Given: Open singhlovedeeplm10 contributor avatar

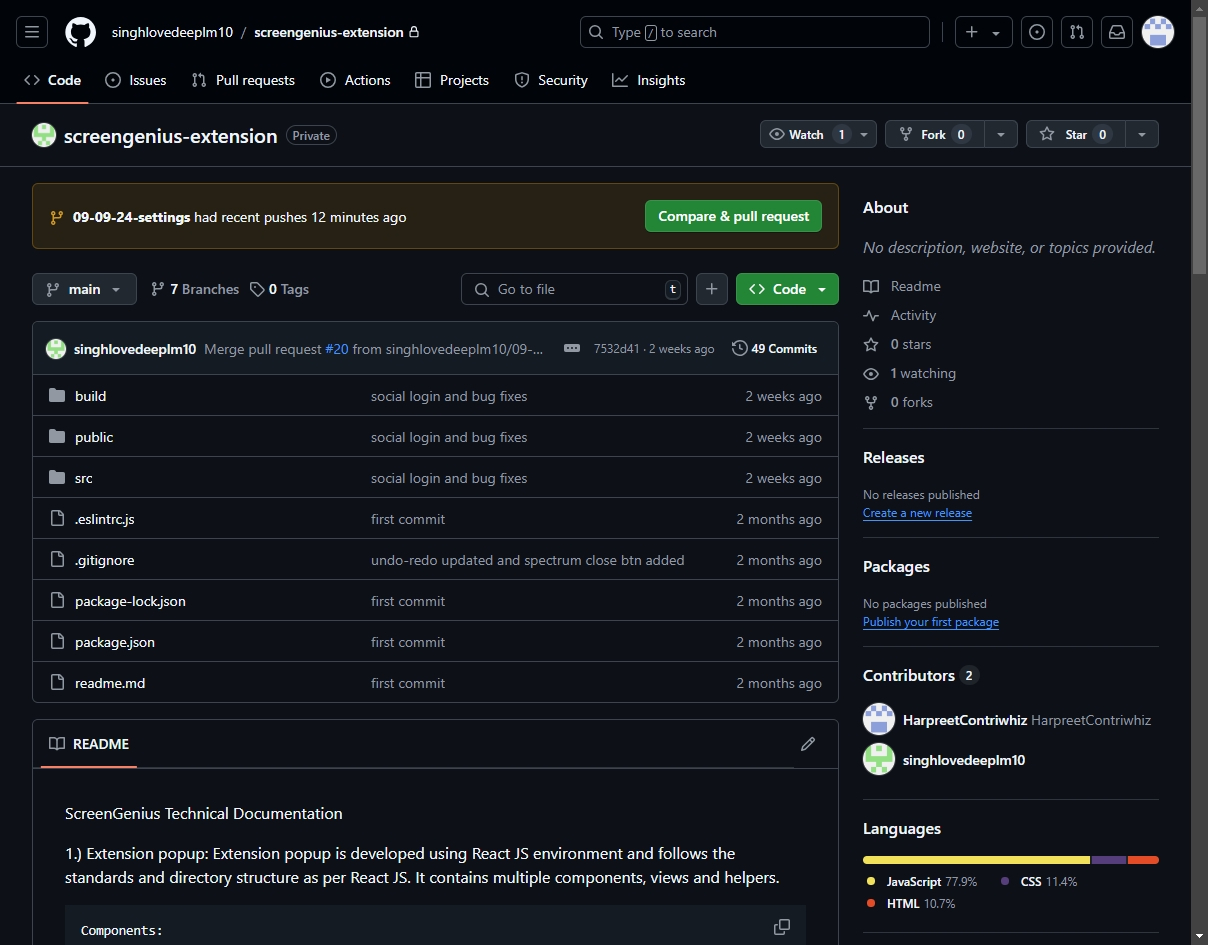Looking at the screenshot, I should 879,759.
